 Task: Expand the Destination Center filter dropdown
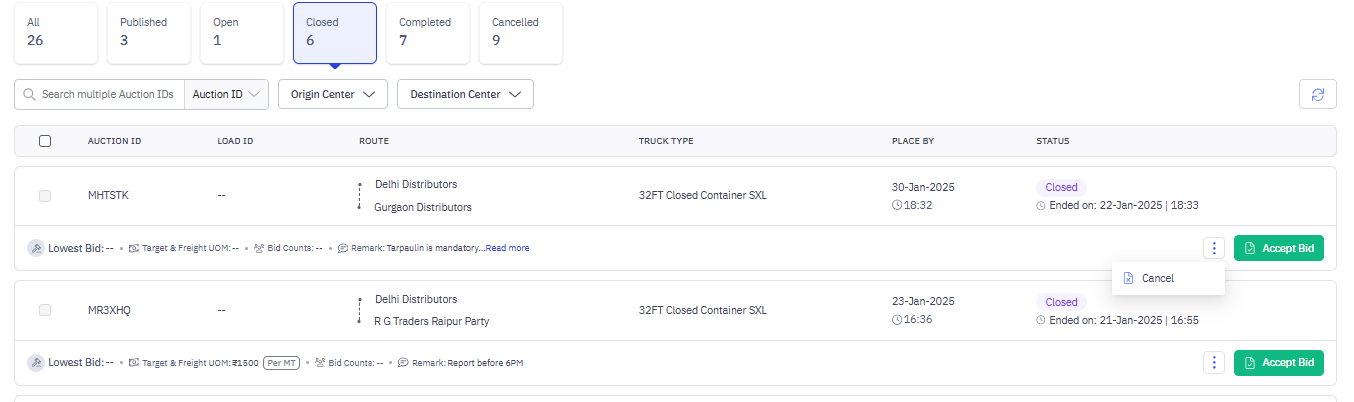(x=465, y=94)
